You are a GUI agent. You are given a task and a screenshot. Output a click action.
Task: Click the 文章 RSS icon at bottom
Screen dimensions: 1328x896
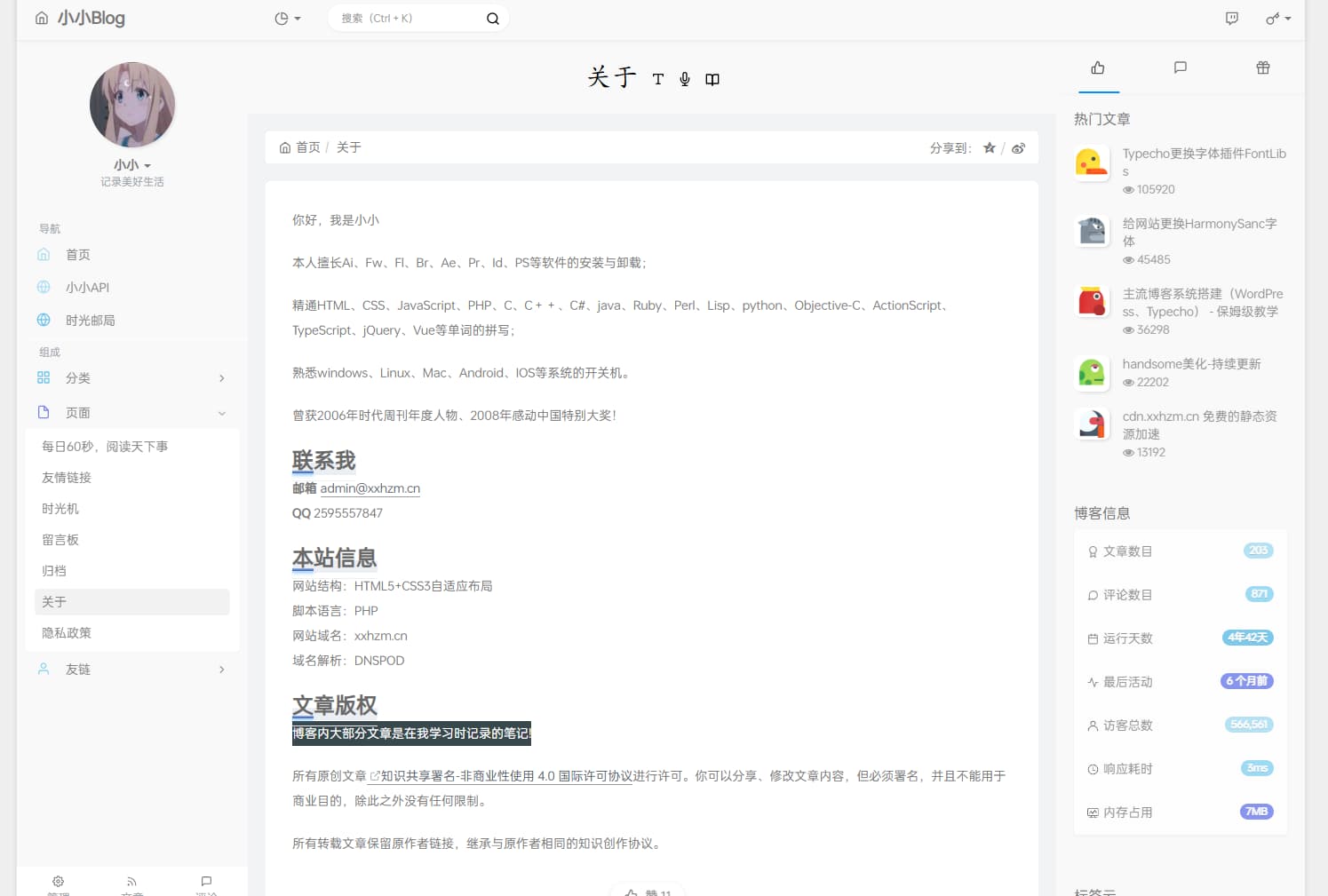[x=131, y=882]
